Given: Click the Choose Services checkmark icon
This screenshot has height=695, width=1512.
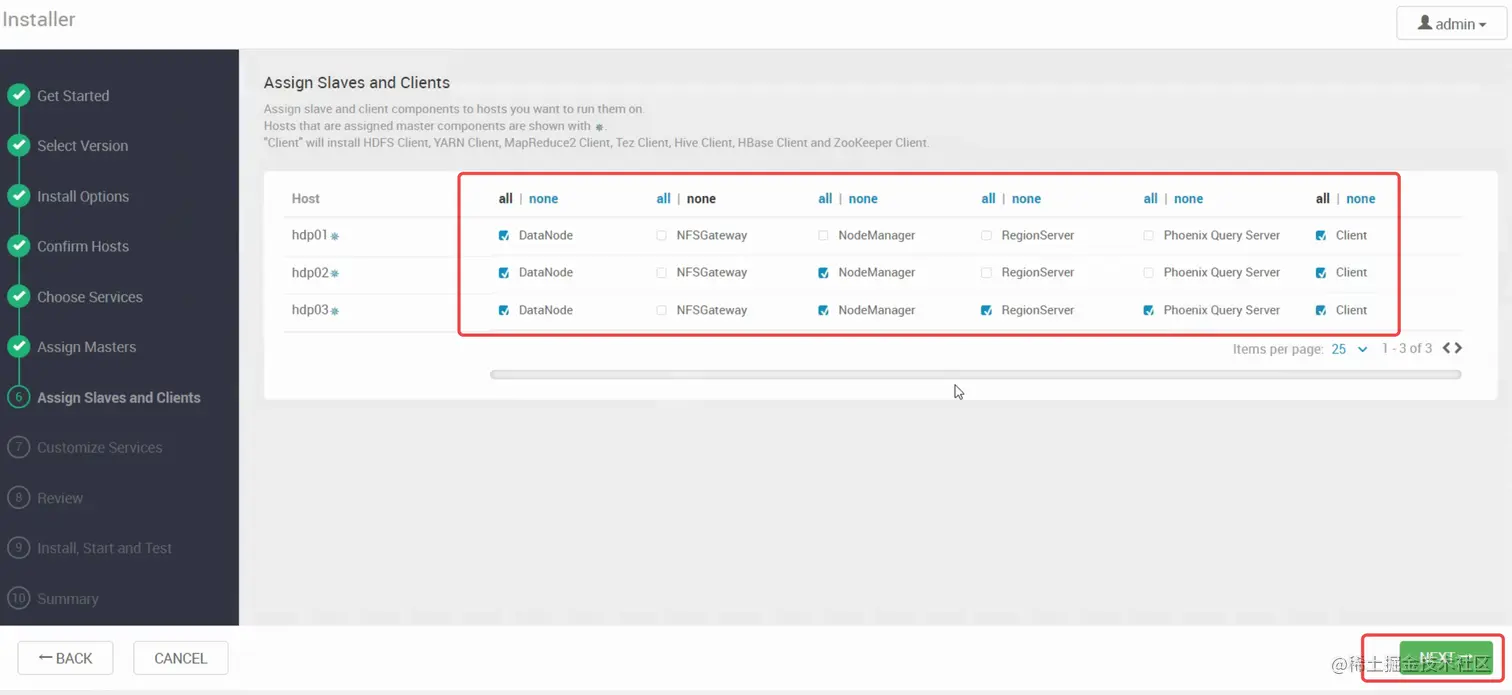Looking at the screenshot, I should point(19,297).
